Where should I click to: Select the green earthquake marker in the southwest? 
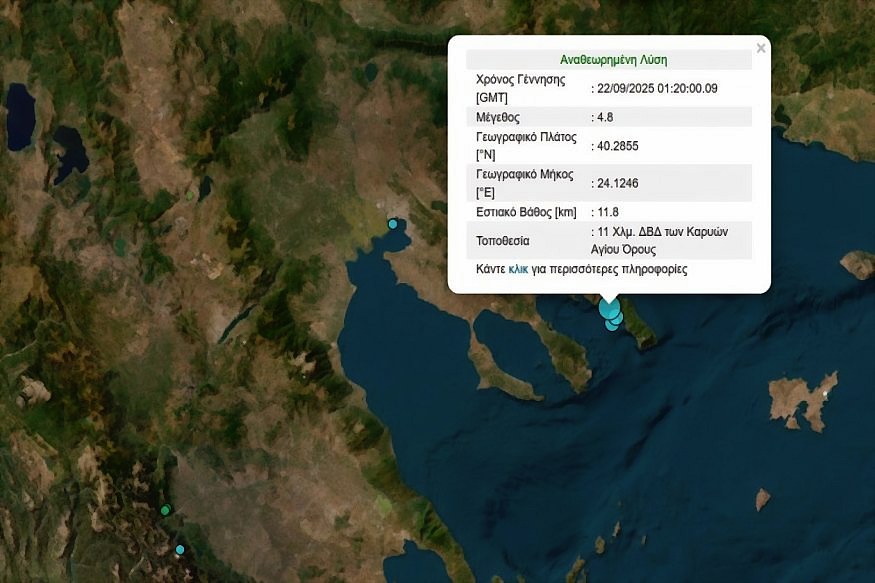tap(165, 510)
